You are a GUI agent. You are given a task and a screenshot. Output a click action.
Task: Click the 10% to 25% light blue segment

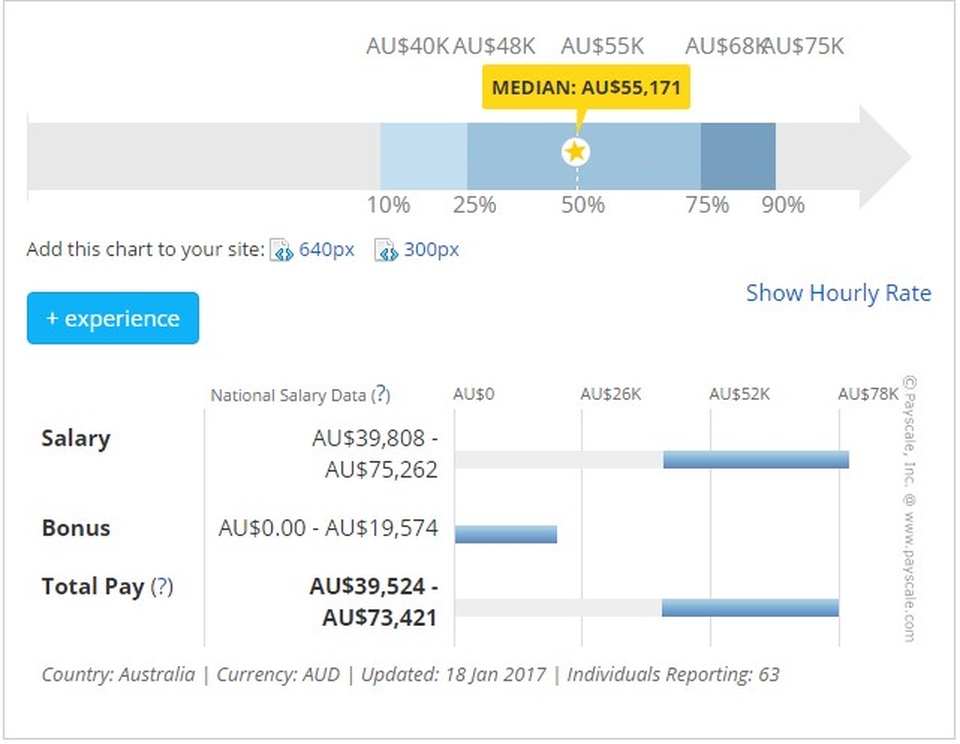point(423,156)
